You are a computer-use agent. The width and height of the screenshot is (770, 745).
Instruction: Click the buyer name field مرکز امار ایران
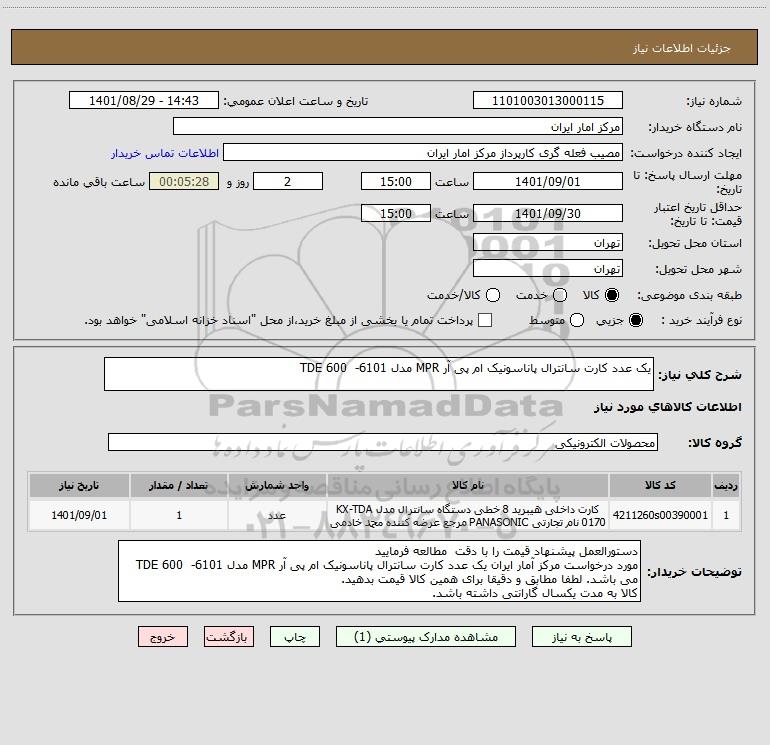click(398, 127)
